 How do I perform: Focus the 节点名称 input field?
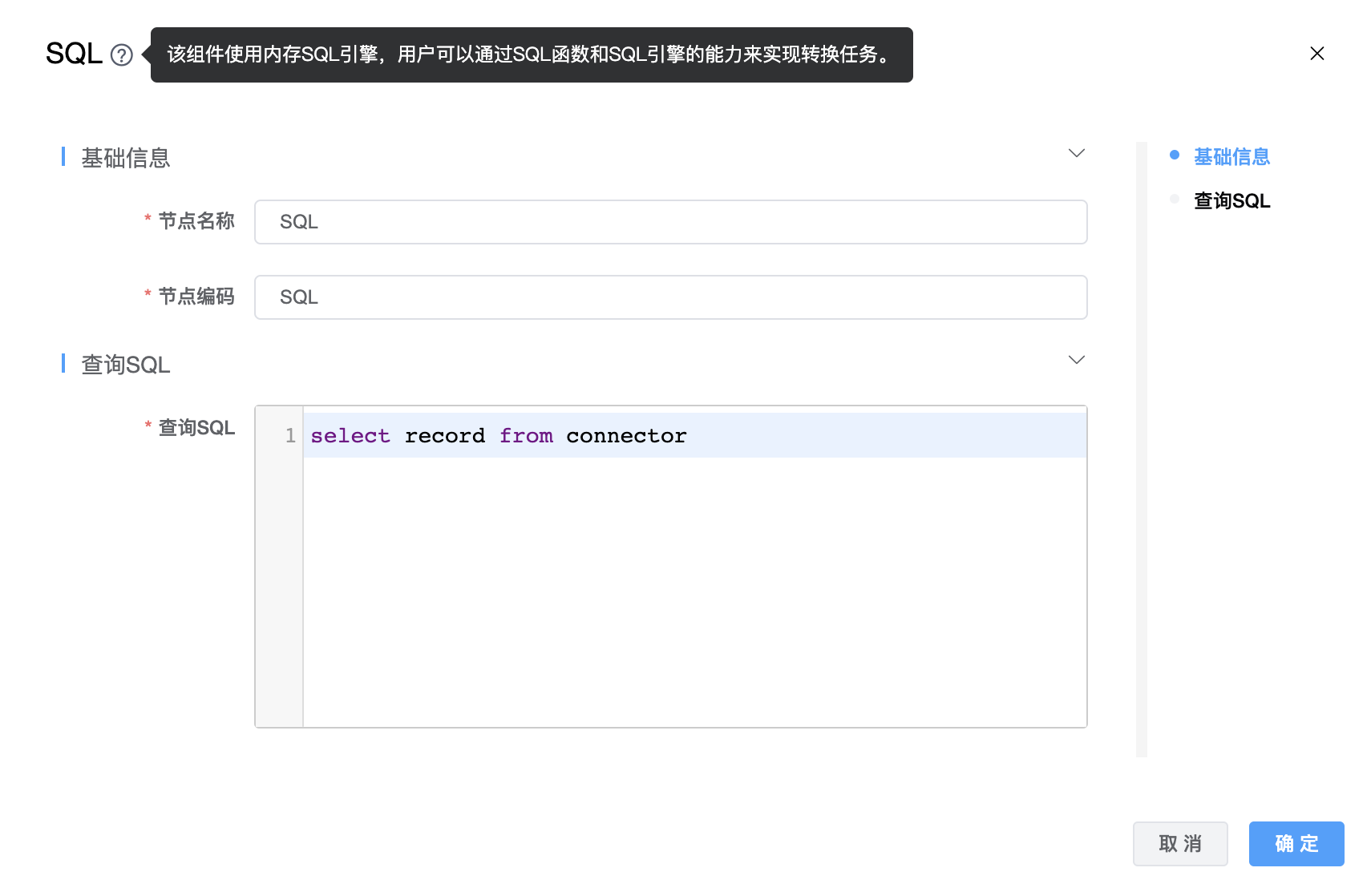(x=670, y=222)
